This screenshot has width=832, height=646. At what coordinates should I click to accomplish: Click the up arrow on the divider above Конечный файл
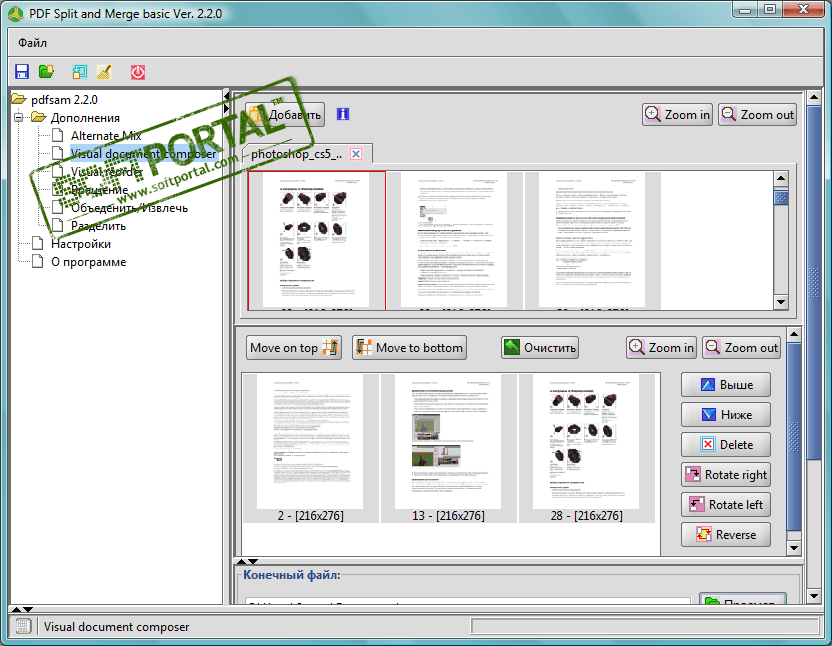coord(241,561)
